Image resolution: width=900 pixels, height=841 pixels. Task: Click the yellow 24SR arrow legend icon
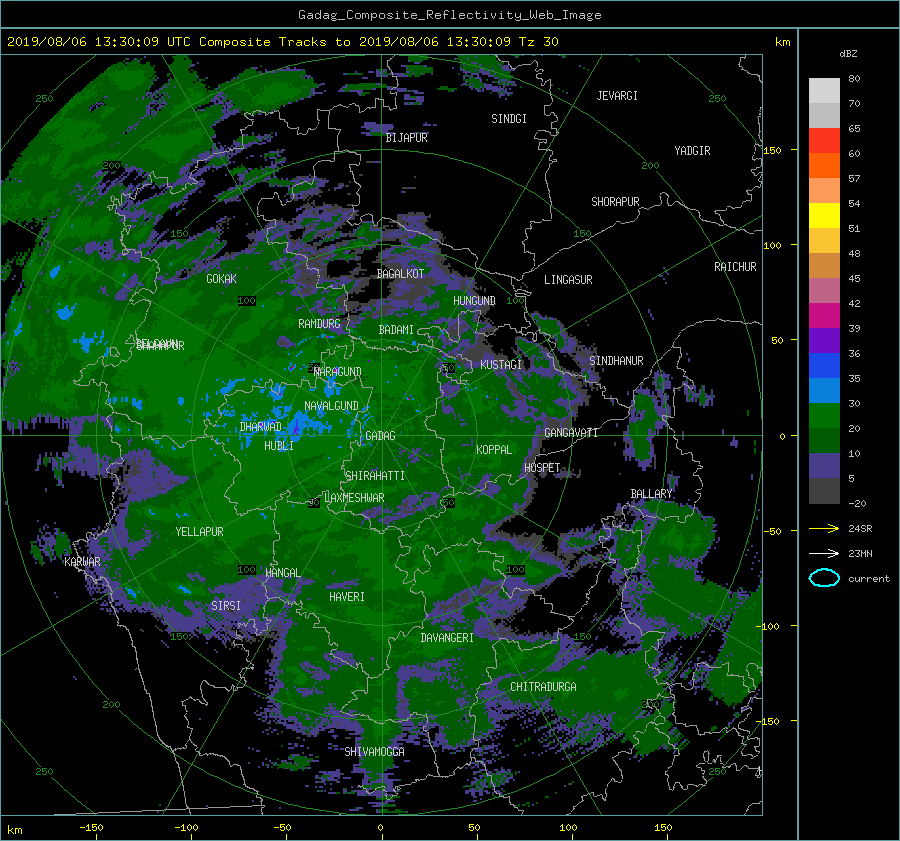point(824,528)
